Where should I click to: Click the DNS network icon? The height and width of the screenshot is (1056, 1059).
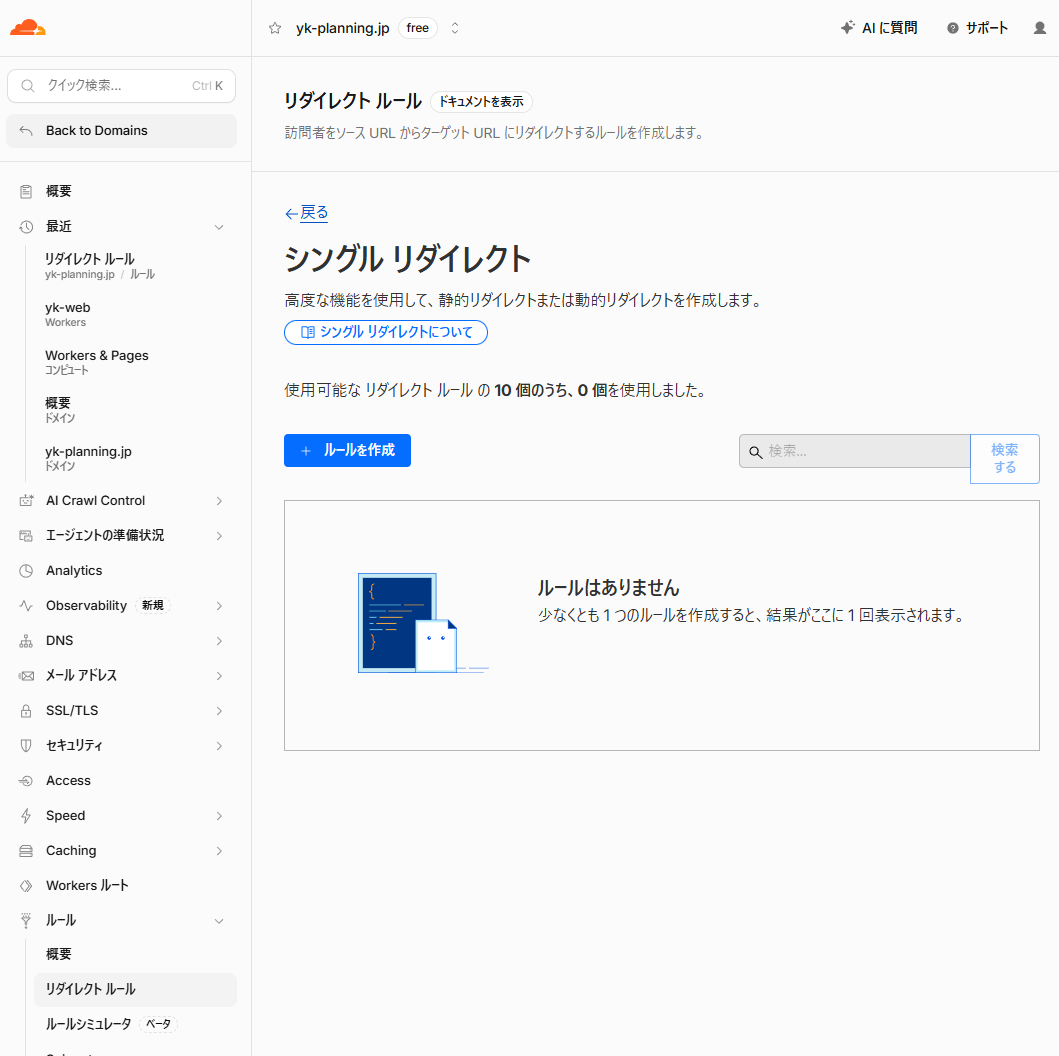(26, 641)
